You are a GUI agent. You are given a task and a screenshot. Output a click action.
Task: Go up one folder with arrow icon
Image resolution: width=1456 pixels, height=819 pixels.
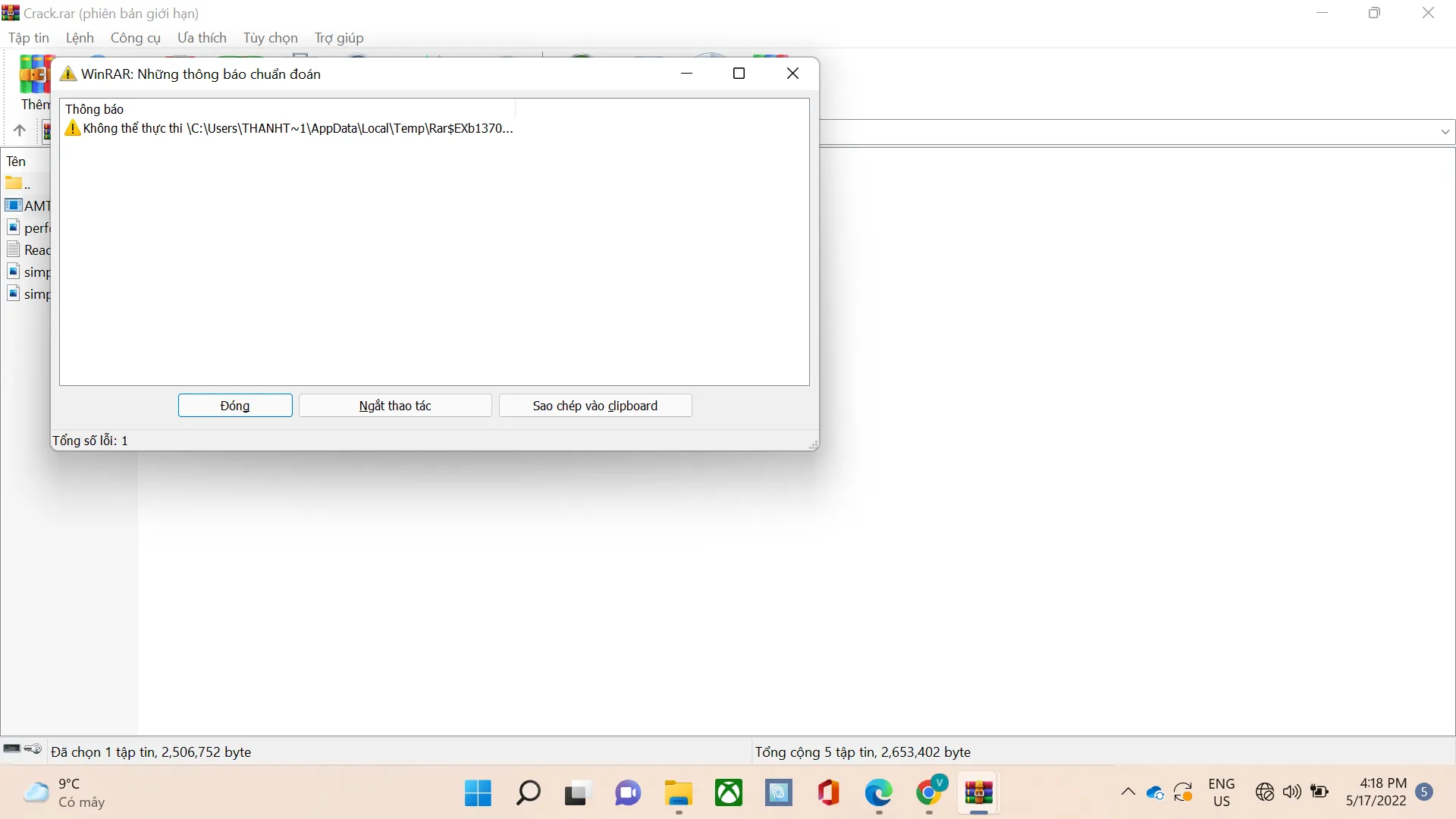click(20, 130)
